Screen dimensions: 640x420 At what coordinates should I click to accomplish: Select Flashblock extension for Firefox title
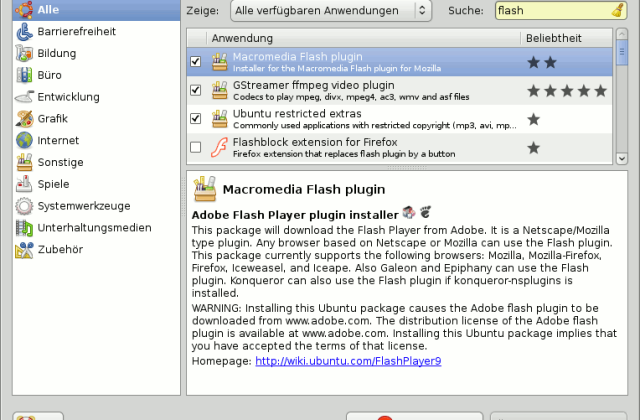tap(315, 142)
